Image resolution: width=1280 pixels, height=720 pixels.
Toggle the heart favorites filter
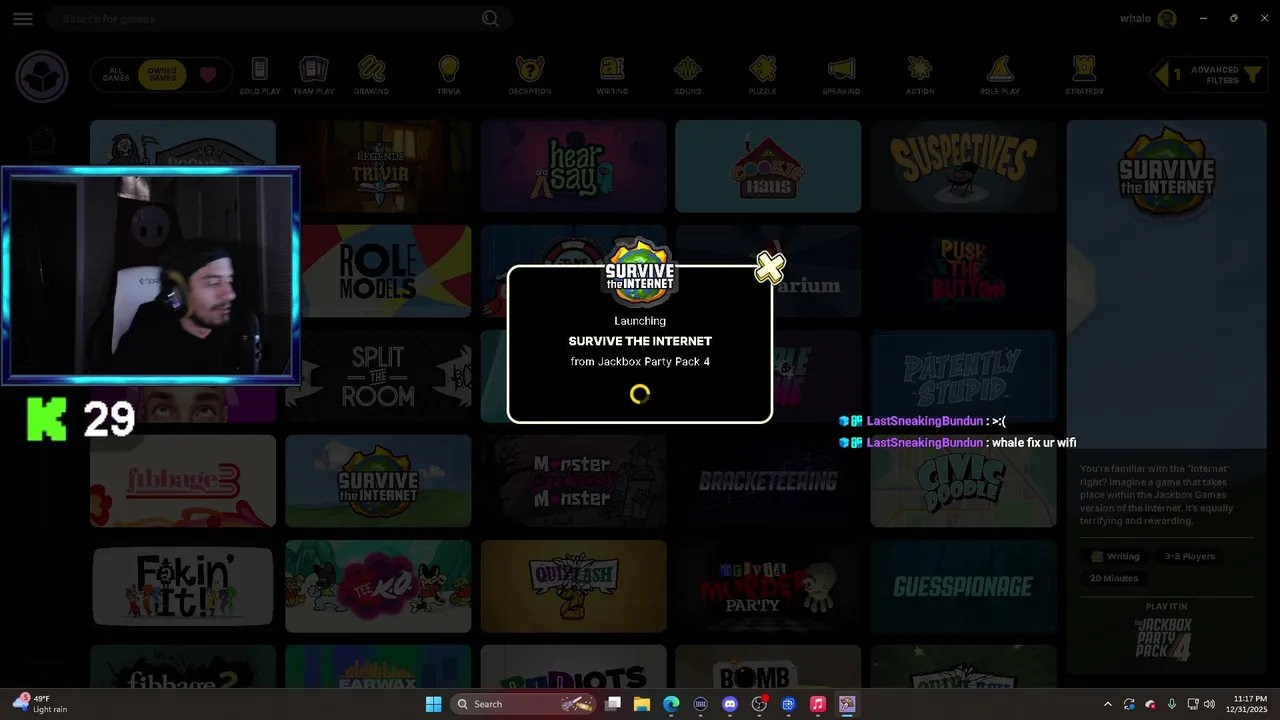(x=208, y=75)
